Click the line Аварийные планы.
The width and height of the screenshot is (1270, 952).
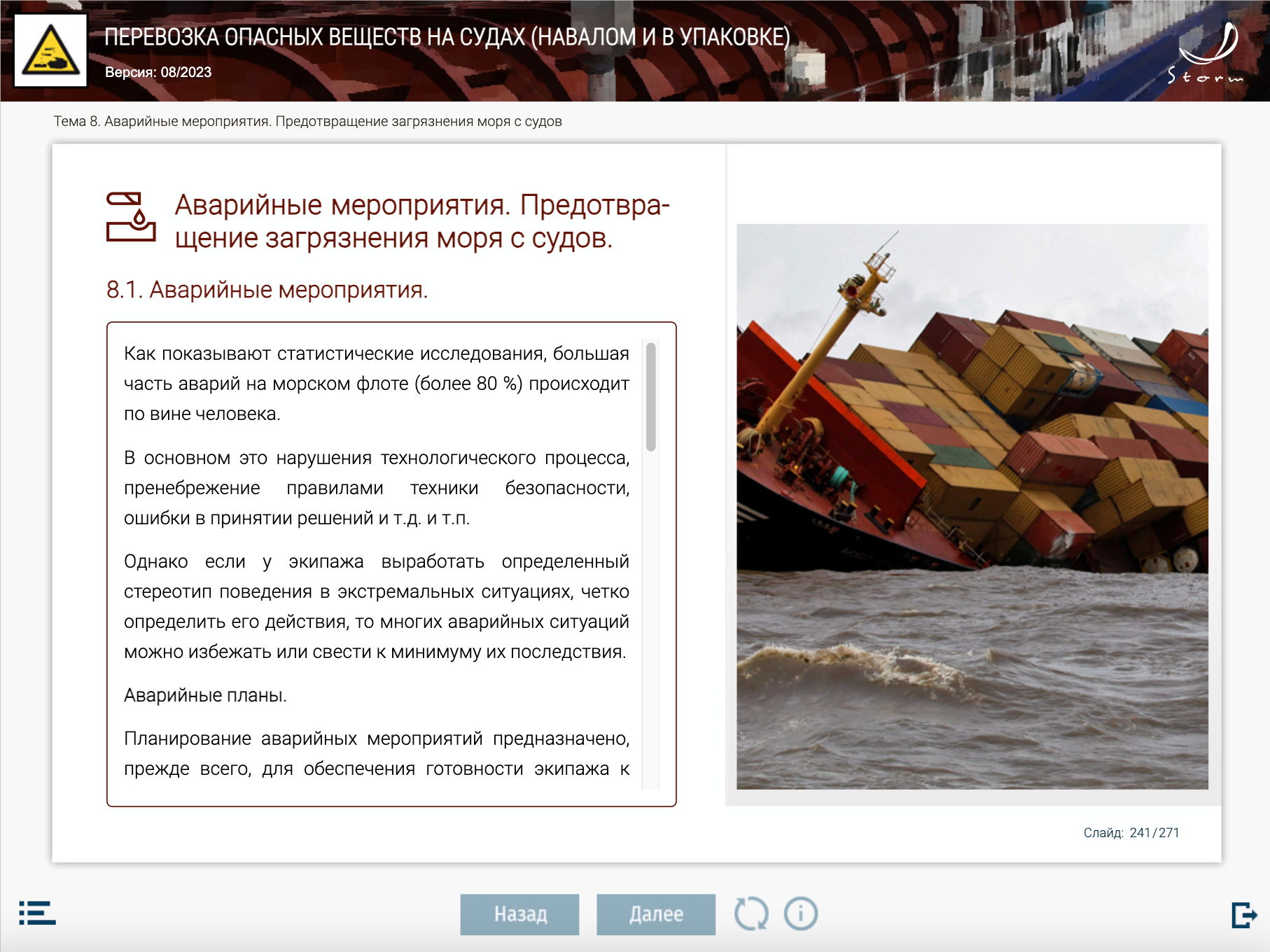coord(205,695)
